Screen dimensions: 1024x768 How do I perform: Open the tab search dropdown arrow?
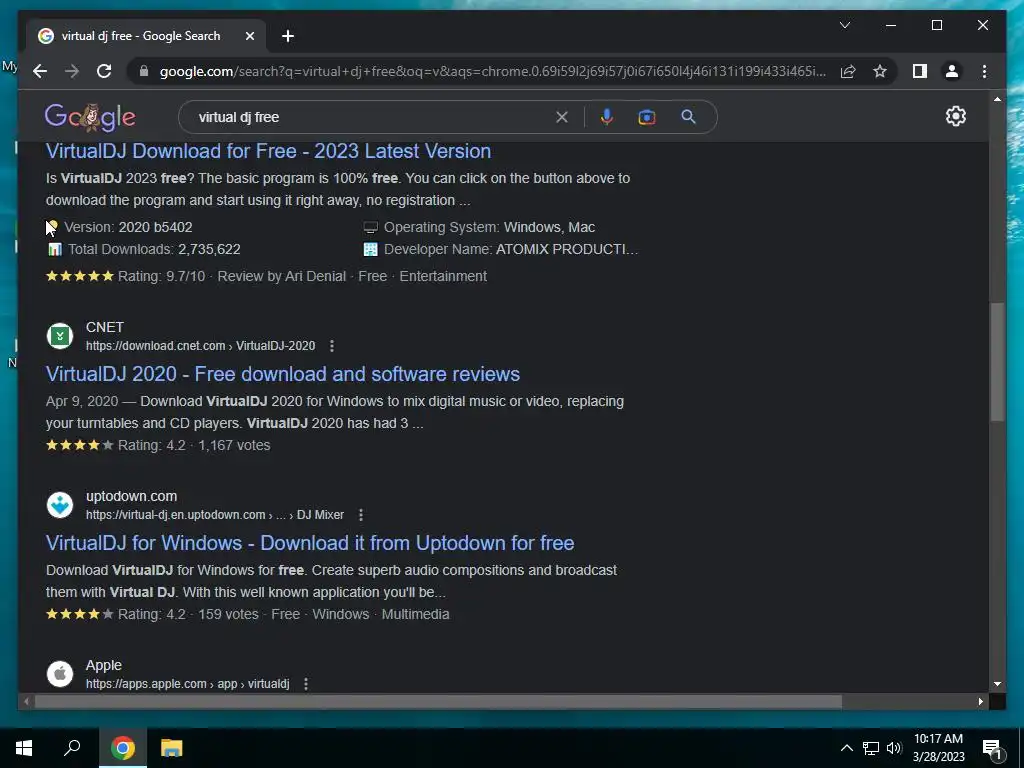tap(844, 25)
